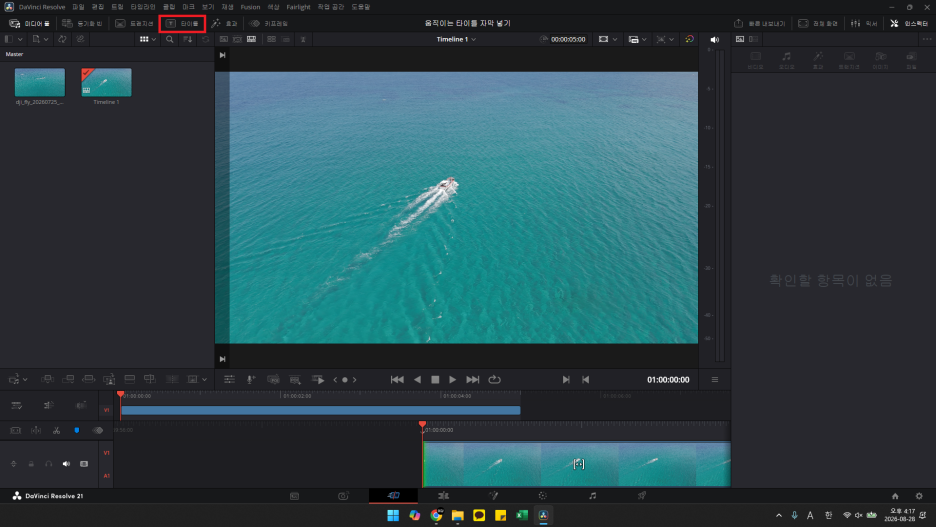Switch to the Fairlight music note page
The image size is (936, 527).
point(592,496)
